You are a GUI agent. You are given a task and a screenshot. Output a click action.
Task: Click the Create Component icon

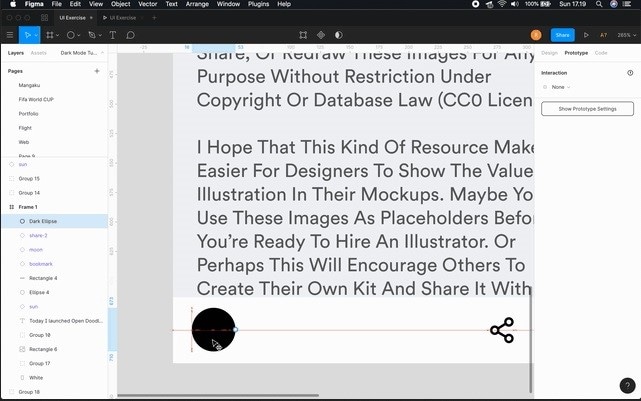pyautogui.click(x=321, y=35)
